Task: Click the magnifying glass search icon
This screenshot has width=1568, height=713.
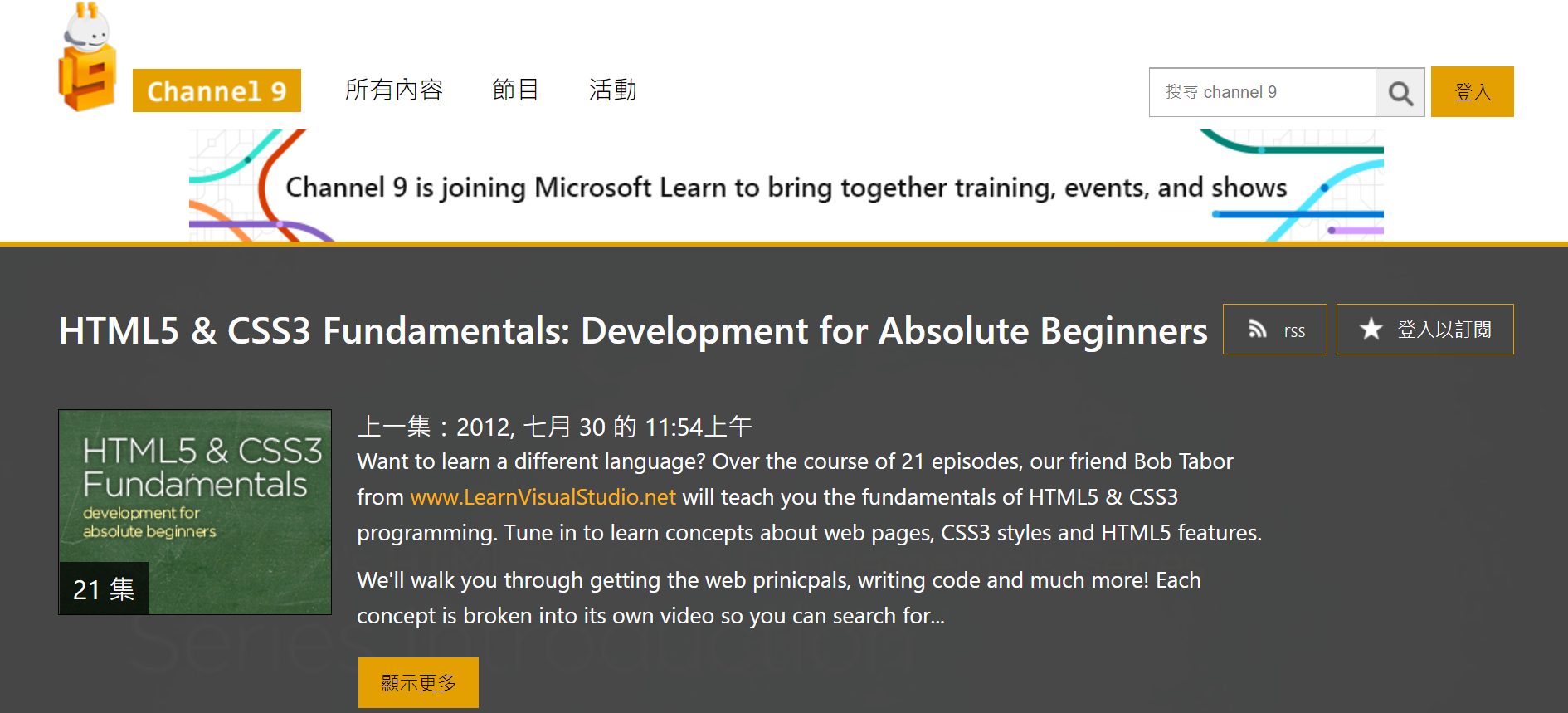Action: 1400,93
